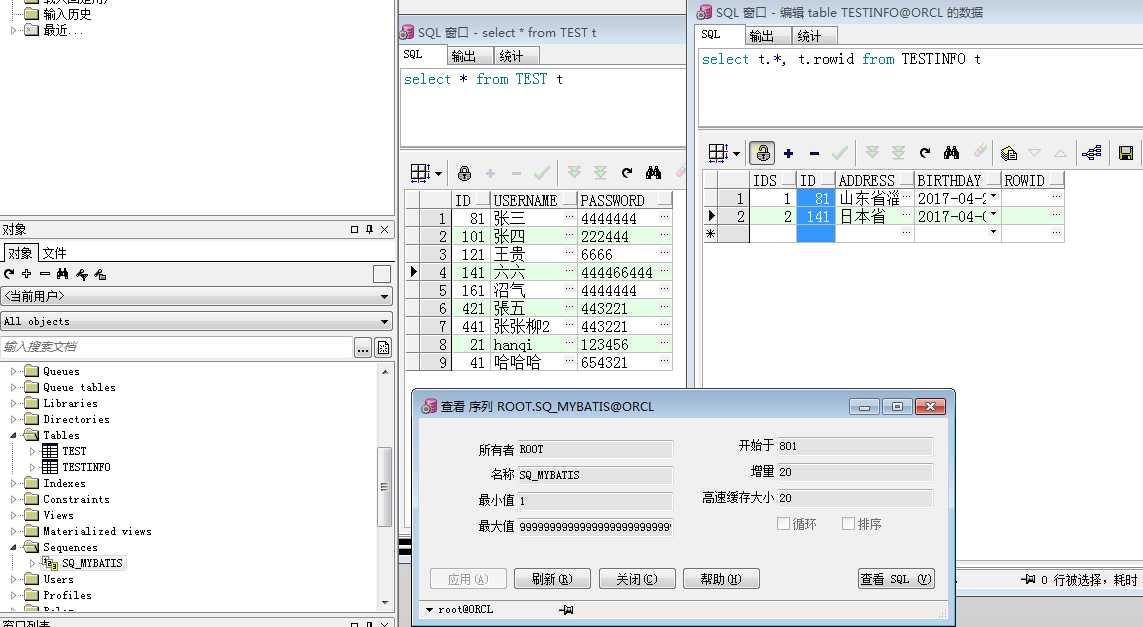The width and height of the screenshot is (1143, 627).
Task: Click the pin icon in sequence dialog status bar
Action: click(x=566, y=610)
